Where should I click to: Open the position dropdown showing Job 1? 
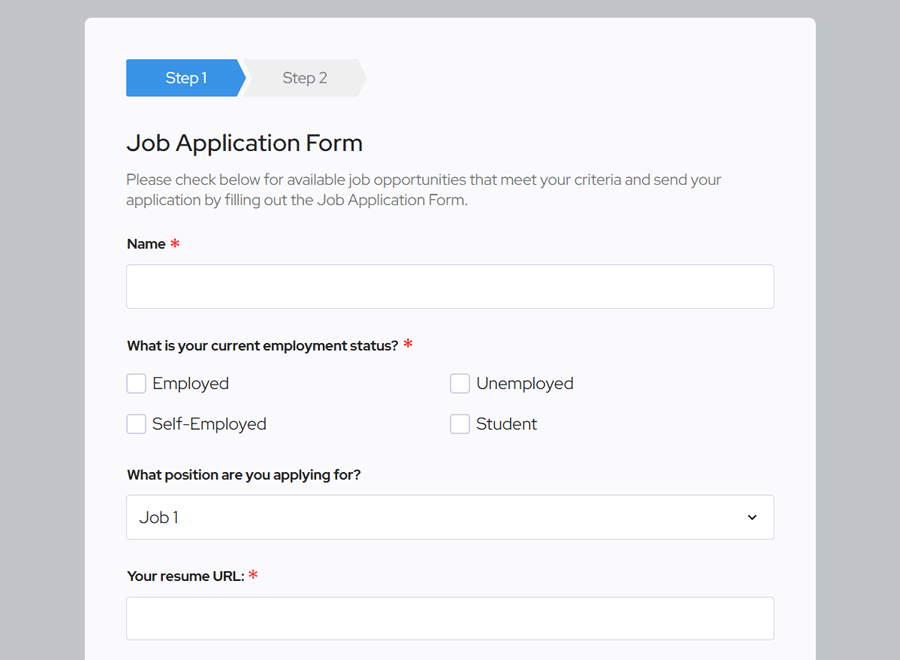449,517
